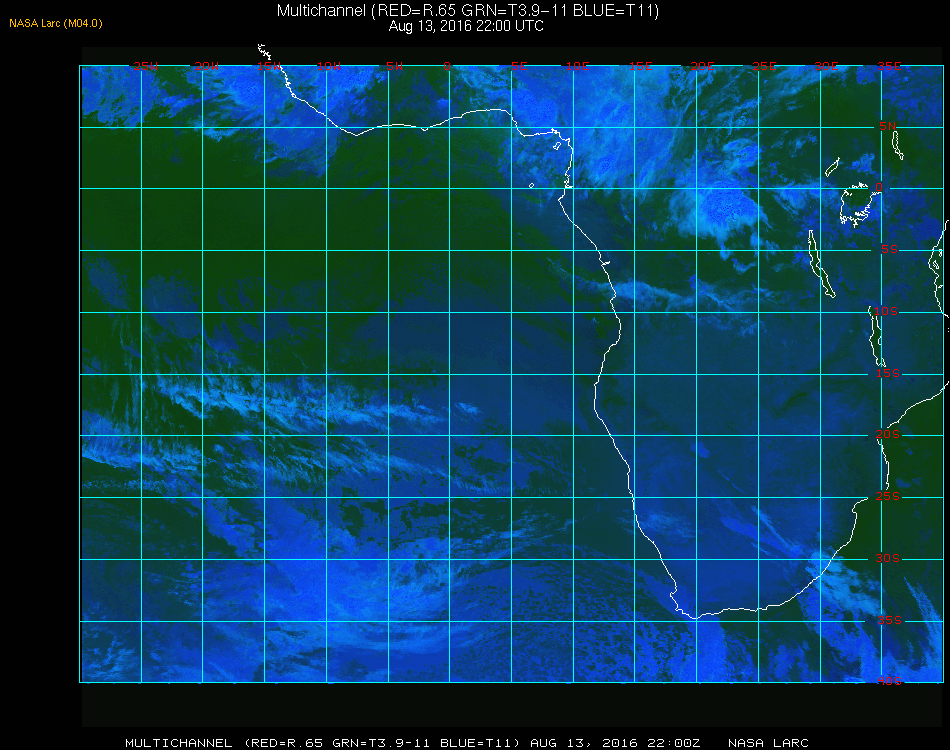Click the bottom "AUG 13, 2016 22:00Z" caption
This screenshot has width=950, height=750.
(x=615, y=743)
